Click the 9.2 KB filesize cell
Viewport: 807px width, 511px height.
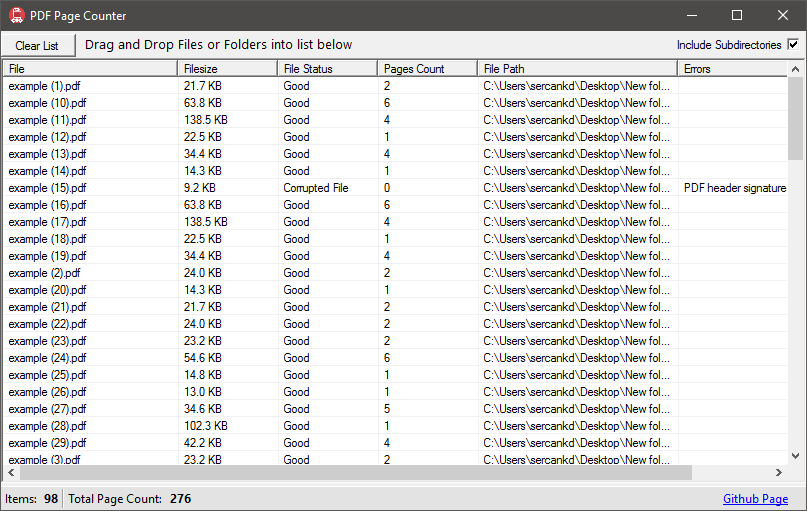(x=200, y=188)
